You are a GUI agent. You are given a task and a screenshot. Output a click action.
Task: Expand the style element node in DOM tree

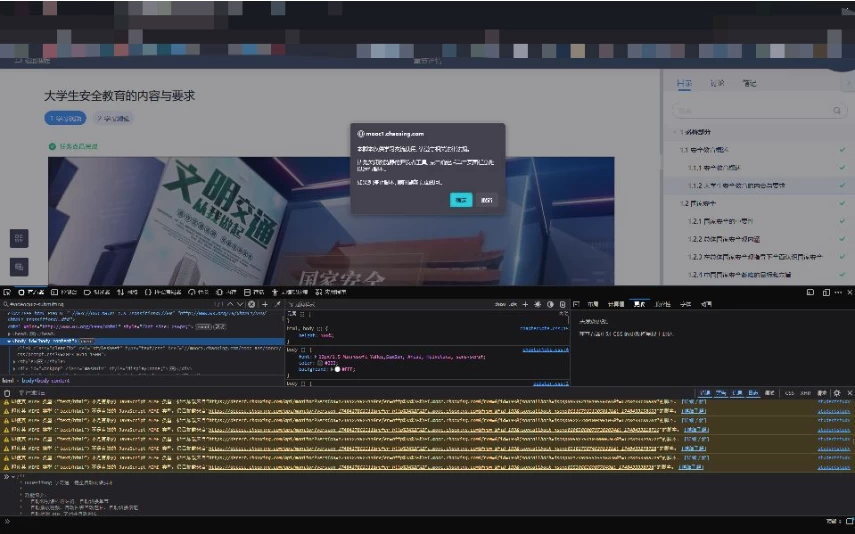14,361
